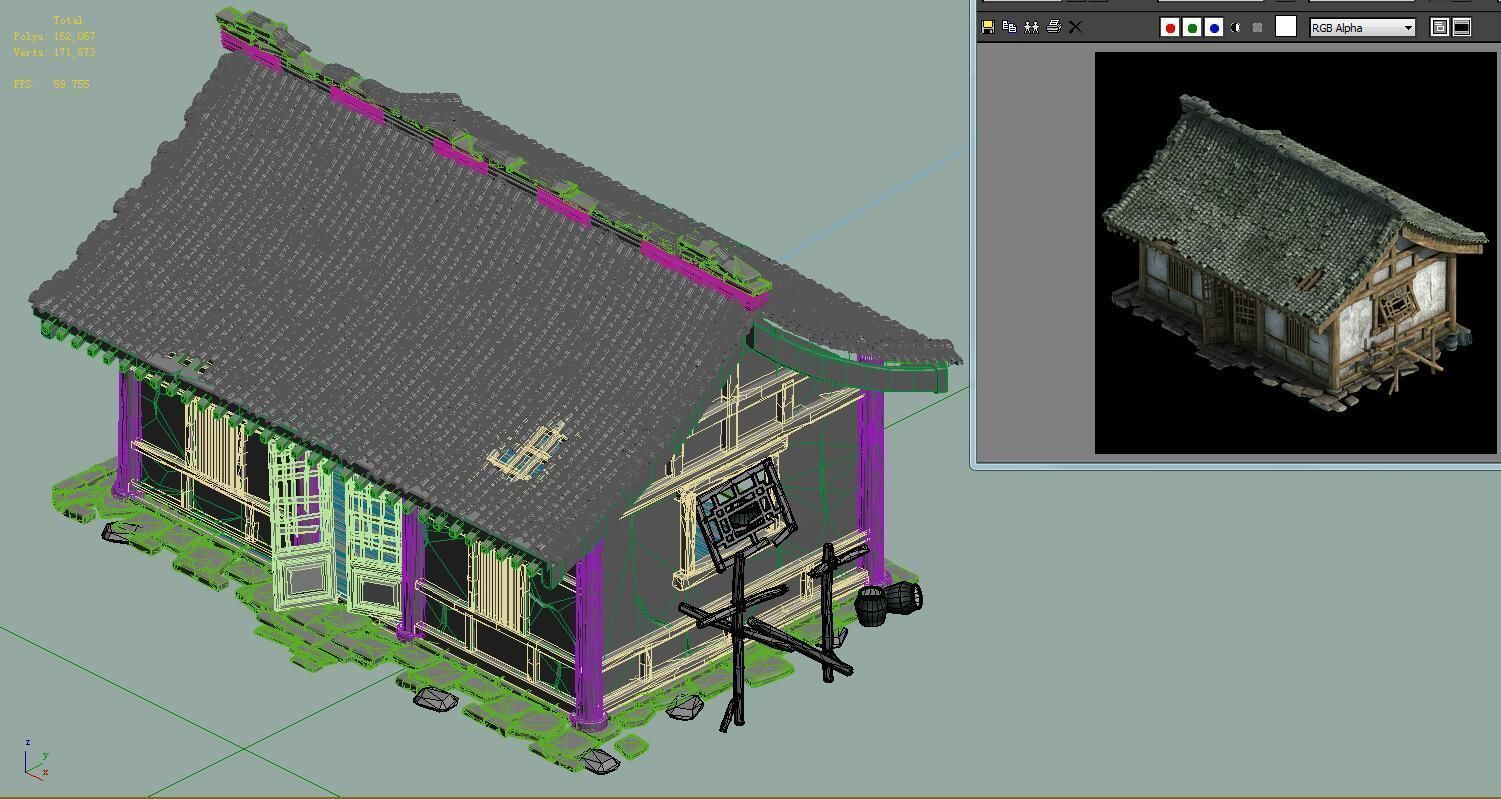Toggle the green channel display

[x=1191, y=27]
